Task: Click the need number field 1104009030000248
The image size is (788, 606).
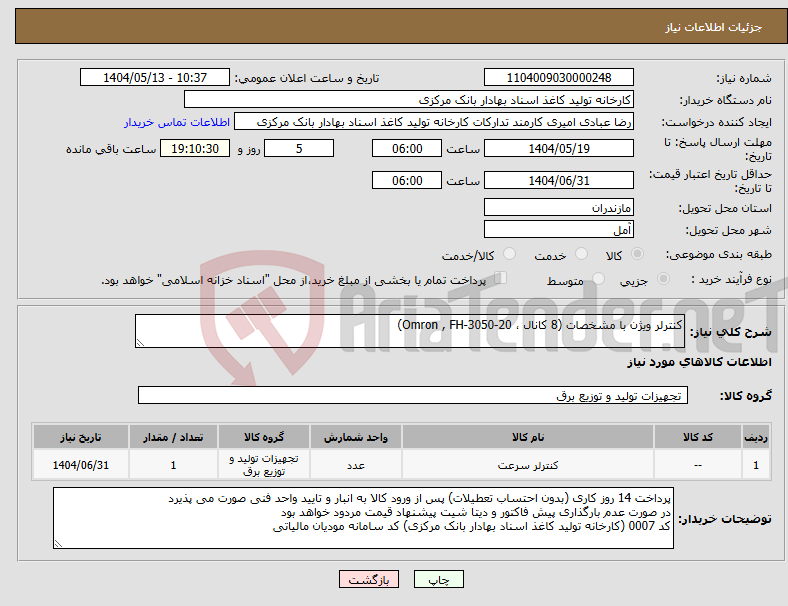Action: (558, 78)
